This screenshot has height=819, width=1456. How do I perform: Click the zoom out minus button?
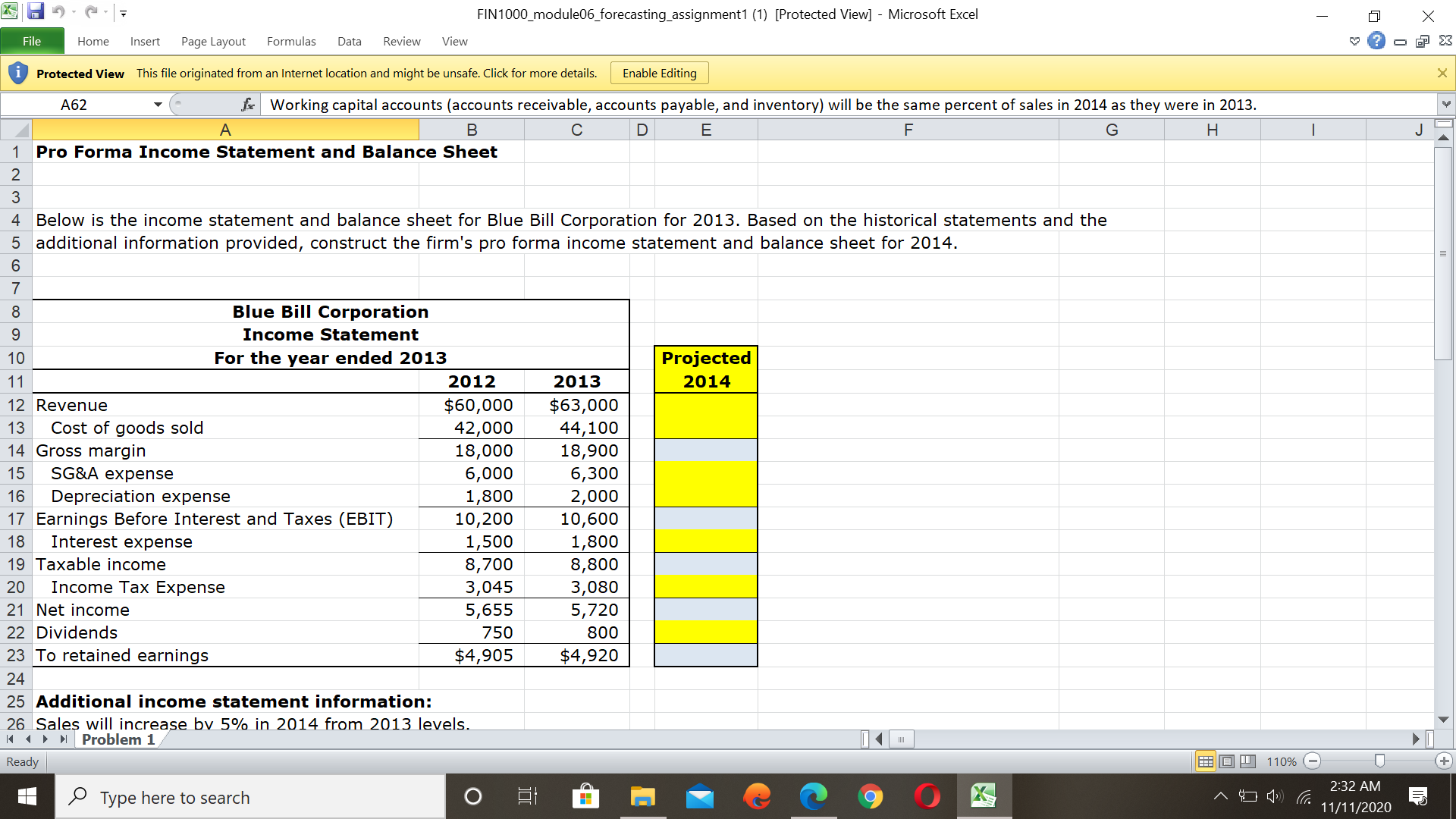point(1313,761)
